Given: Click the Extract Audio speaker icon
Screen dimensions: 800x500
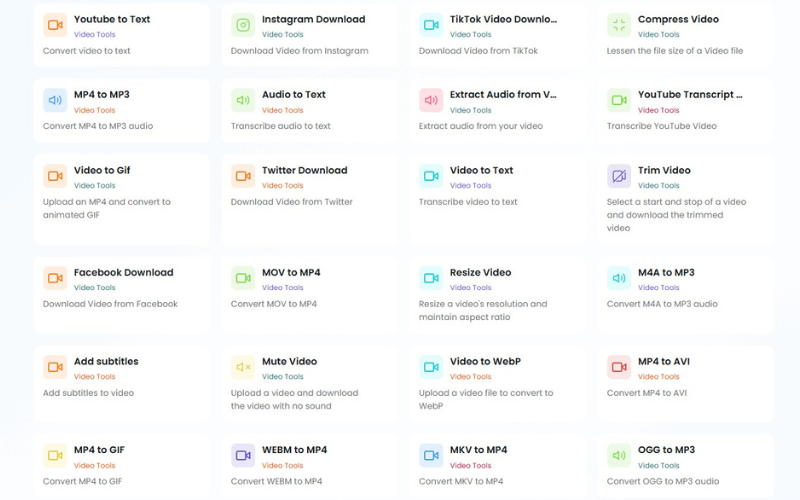Looking at the screenshot, I should point(431,100).
